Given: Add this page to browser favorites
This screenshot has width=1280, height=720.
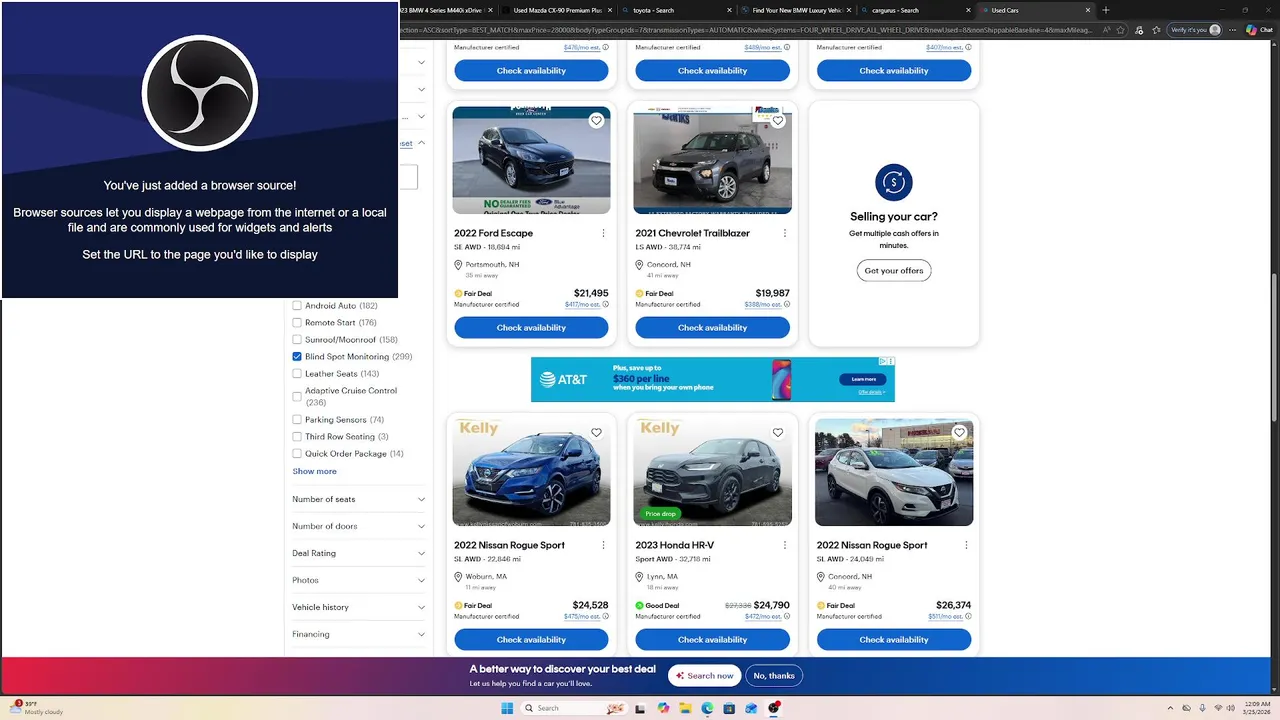Looking at the screenshot, I should [1123, 30].
